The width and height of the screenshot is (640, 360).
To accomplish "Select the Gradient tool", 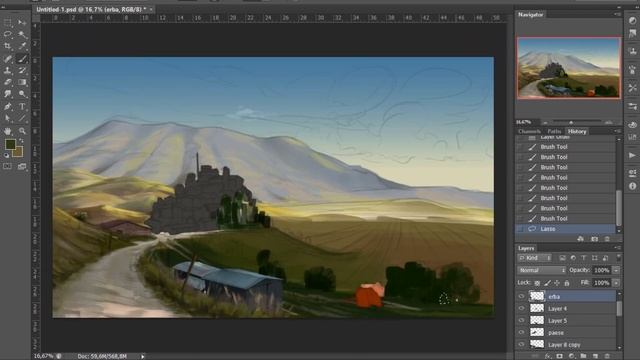I will tap(22, 82).
